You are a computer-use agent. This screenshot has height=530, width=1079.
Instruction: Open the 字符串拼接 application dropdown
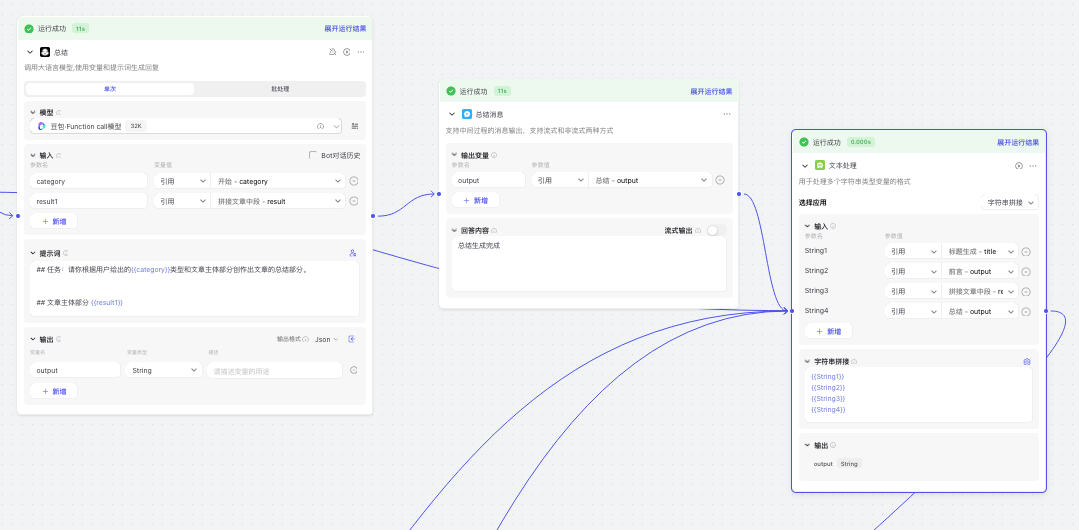(1009, 202)
